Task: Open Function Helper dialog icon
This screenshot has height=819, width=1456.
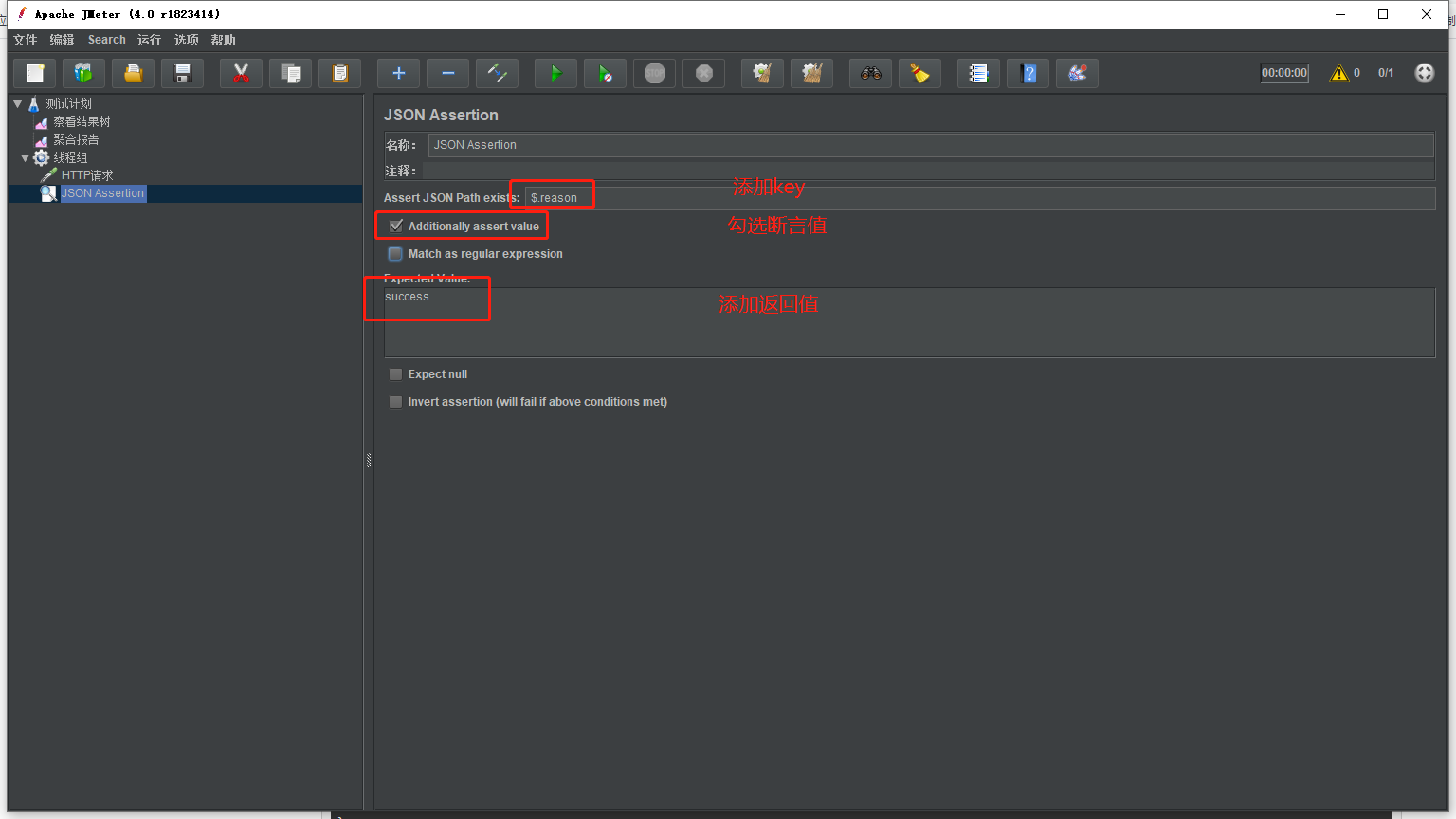Action: click(979, 73)
